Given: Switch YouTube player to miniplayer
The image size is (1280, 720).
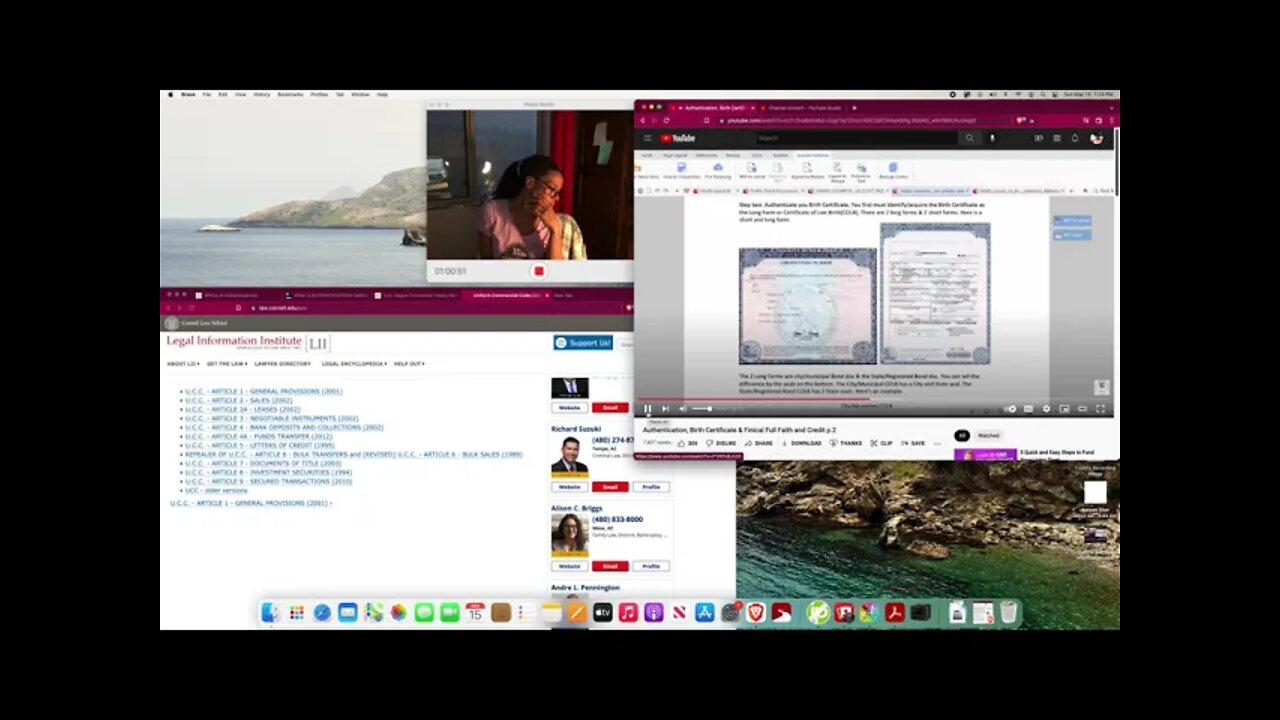Looking at the screenshot, I should (x=1064, y=408).
